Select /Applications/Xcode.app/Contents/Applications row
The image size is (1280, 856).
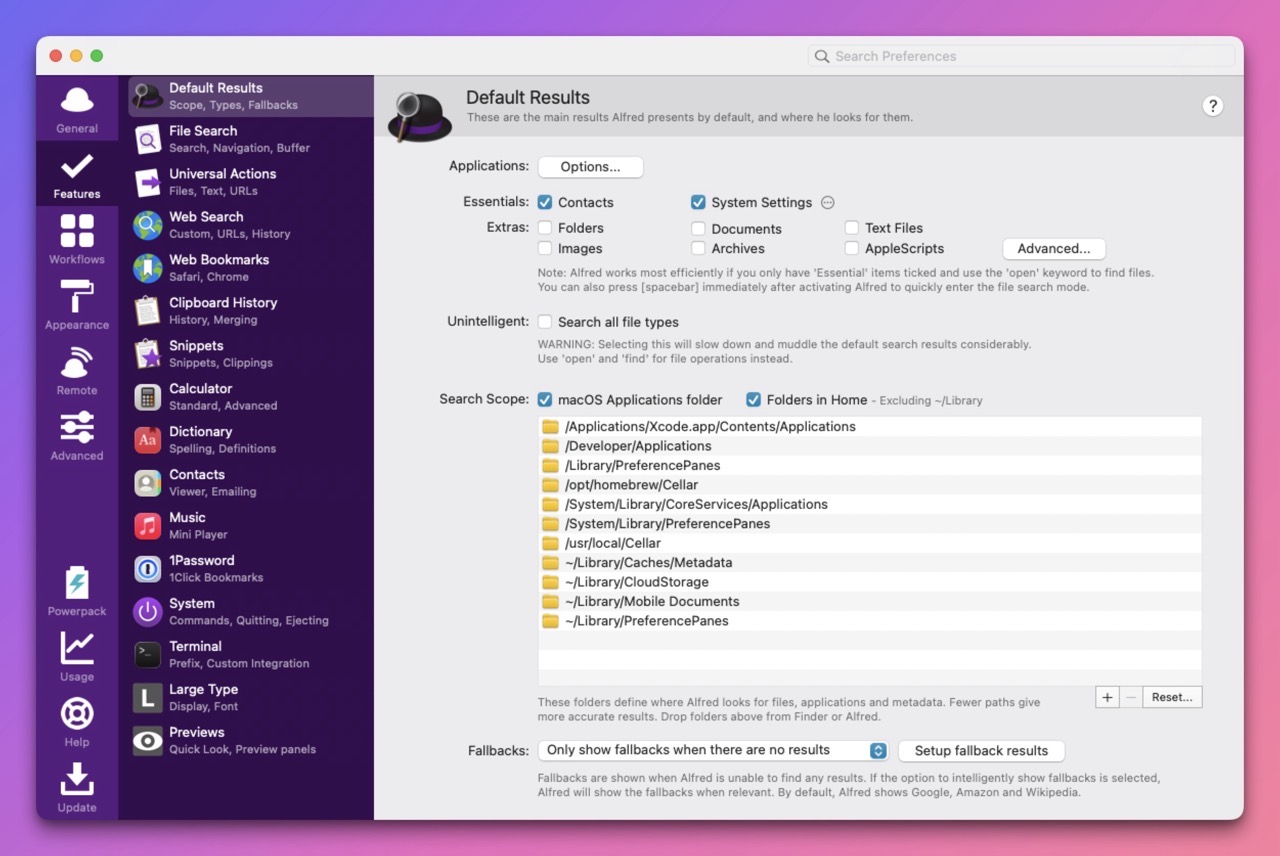[x=869, y=426]
